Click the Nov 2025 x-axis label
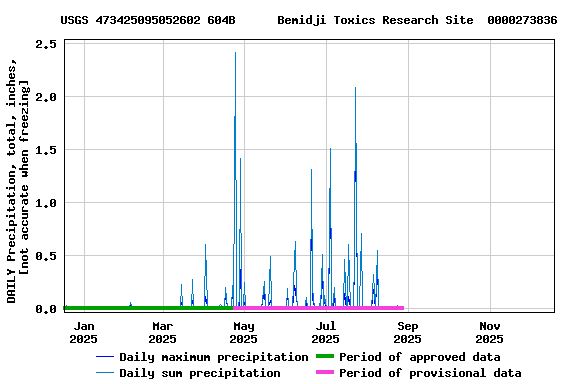Image resolution: width=576 pixels, height=384 pixels. pyautogui.click(x=490, y=333)
